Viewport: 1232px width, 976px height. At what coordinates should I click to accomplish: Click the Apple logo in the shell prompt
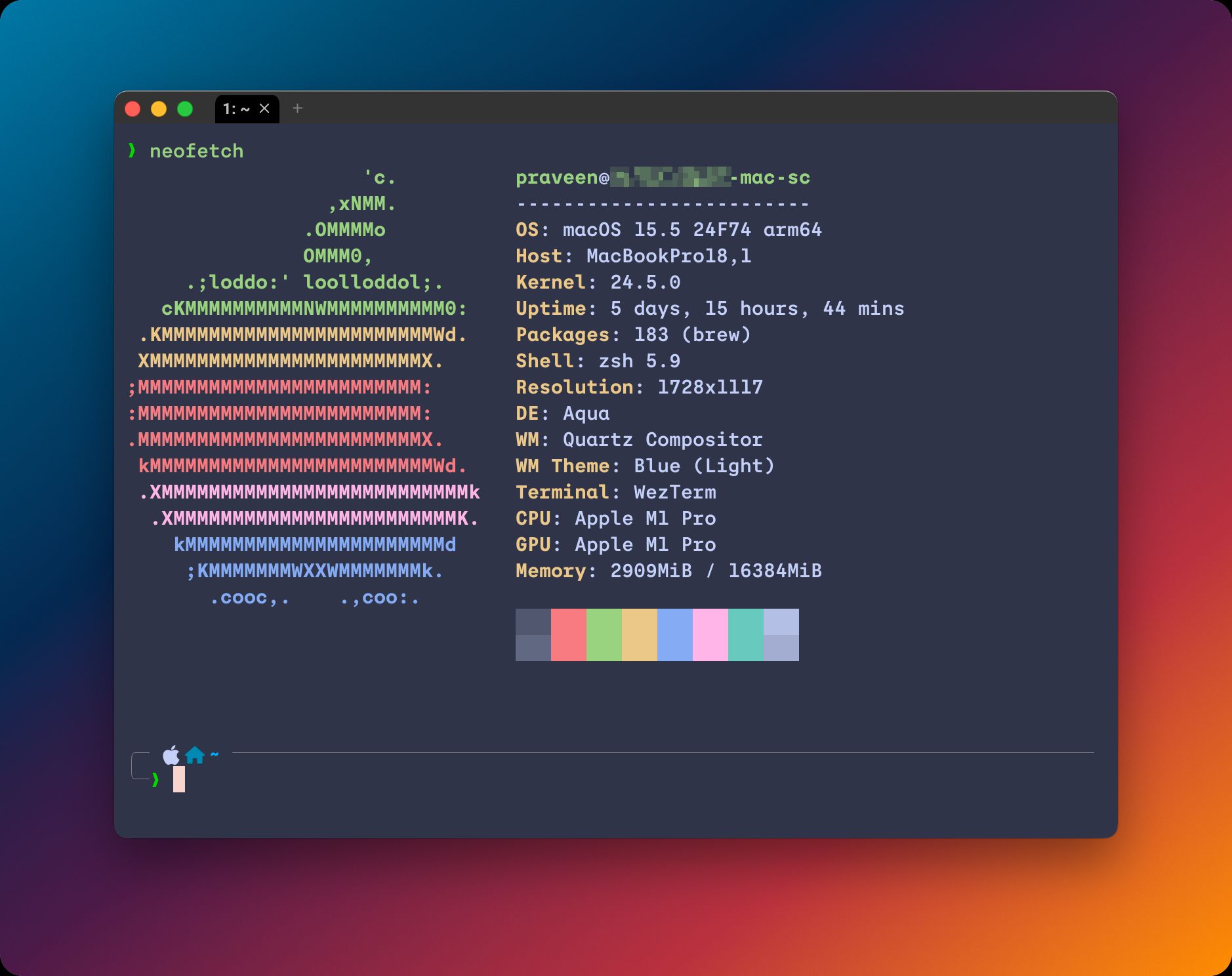171,756
